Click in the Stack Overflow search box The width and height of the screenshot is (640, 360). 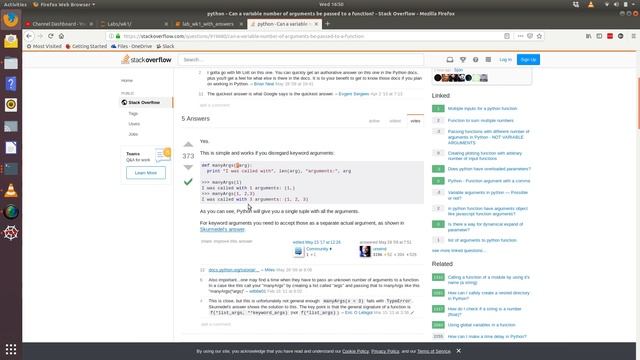pyautogui.click(x=301, y=60)
